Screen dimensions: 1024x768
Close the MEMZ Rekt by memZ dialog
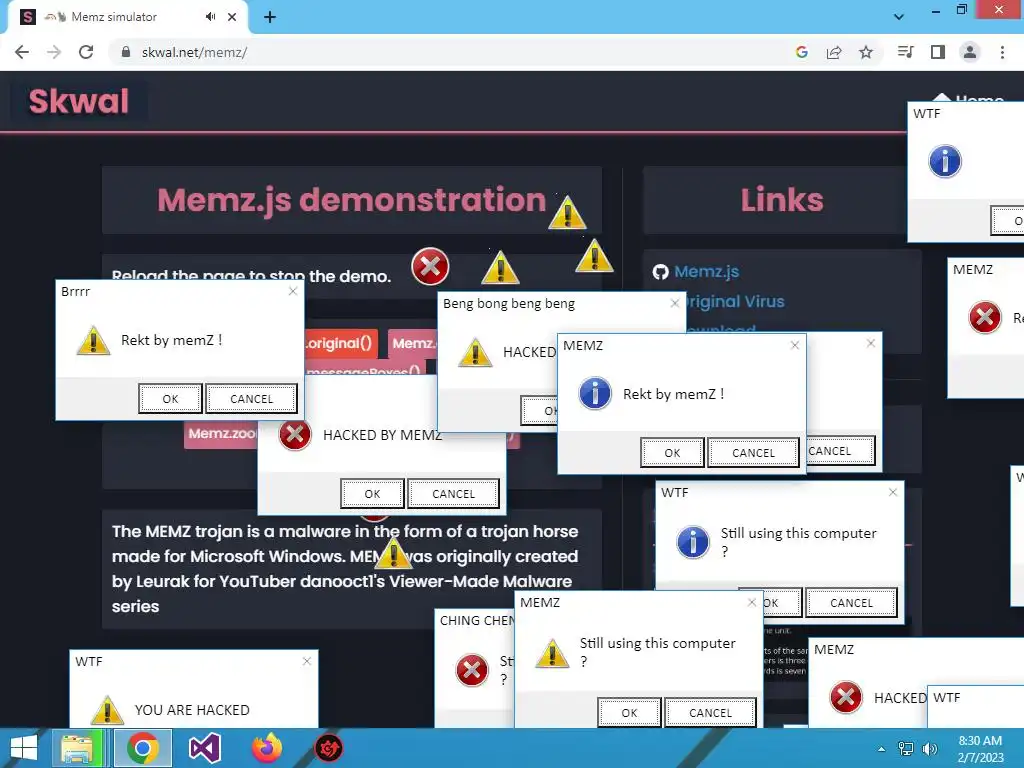[795, 345]
